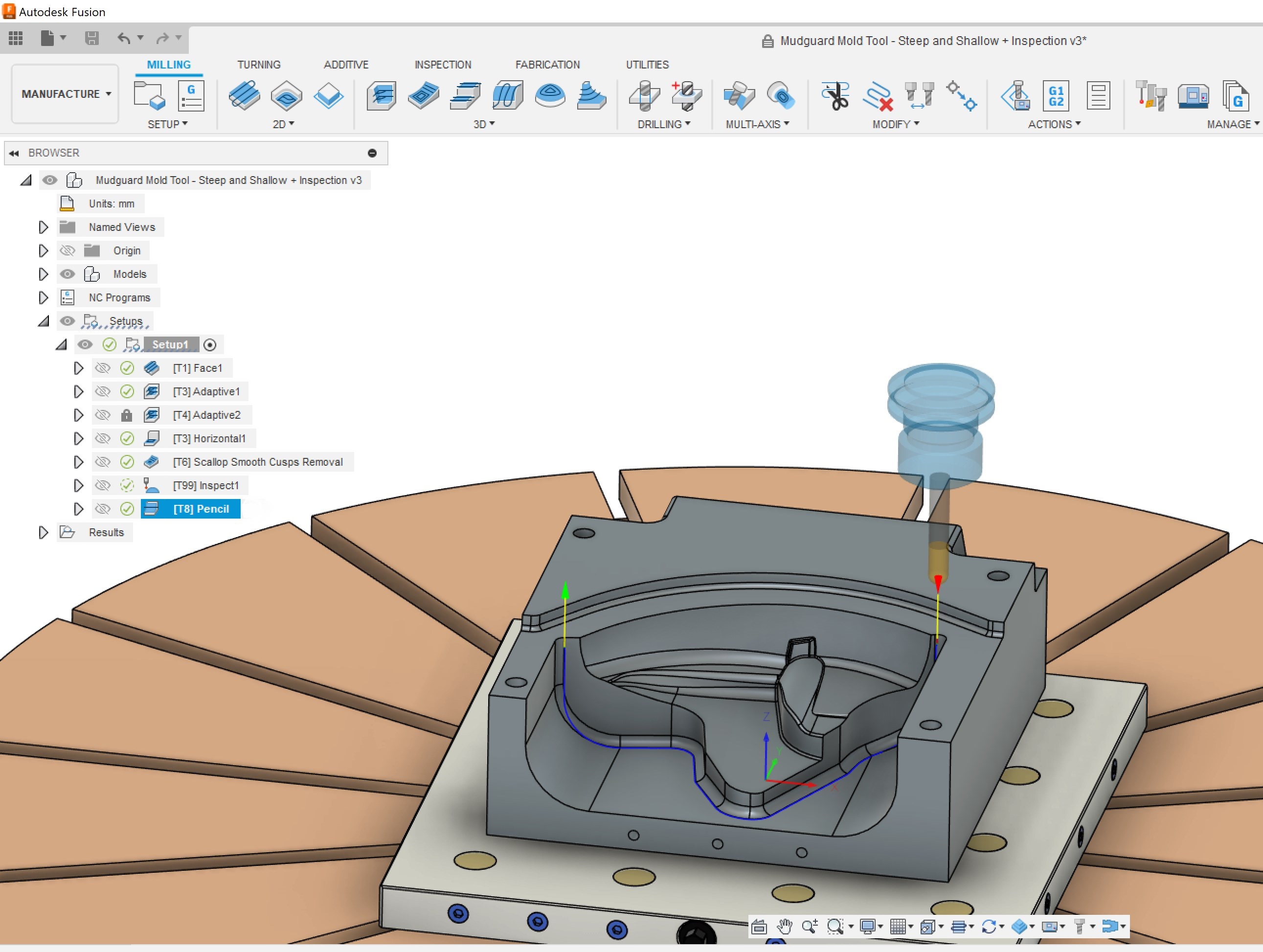Viewport: 1263px width, 952px height.
Task: Show the [T1] Face1 toolpath
Action: pos(103,368)
